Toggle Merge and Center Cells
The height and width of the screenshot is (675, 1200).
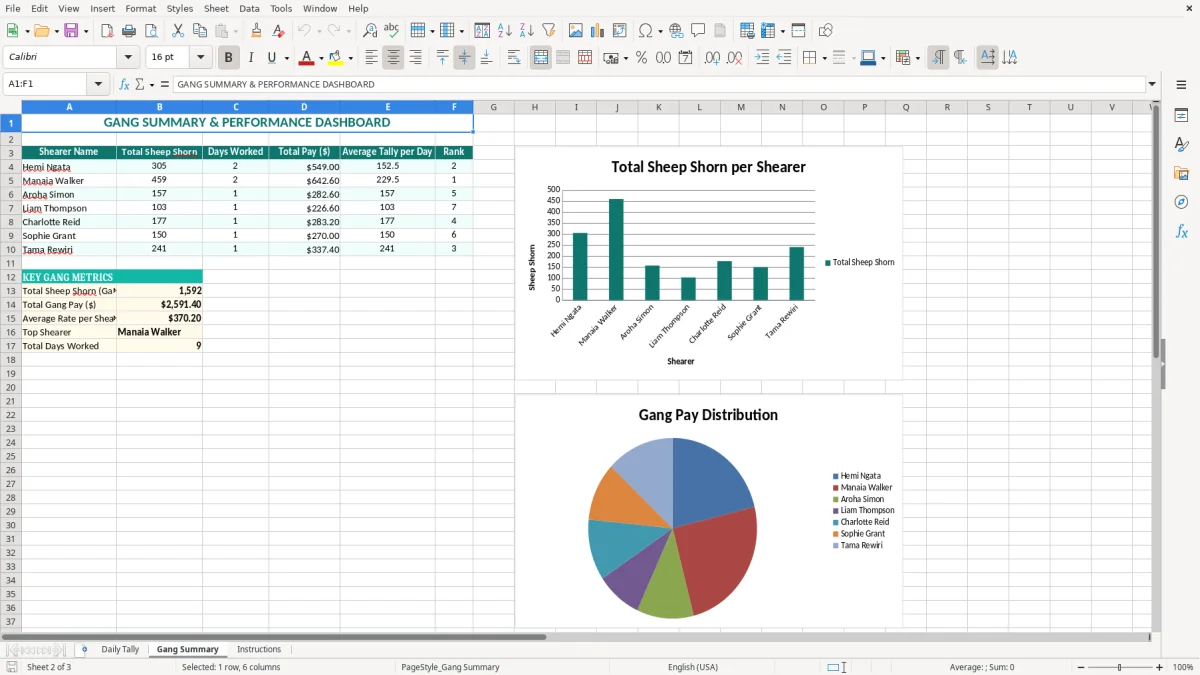(x=541, y=58)
